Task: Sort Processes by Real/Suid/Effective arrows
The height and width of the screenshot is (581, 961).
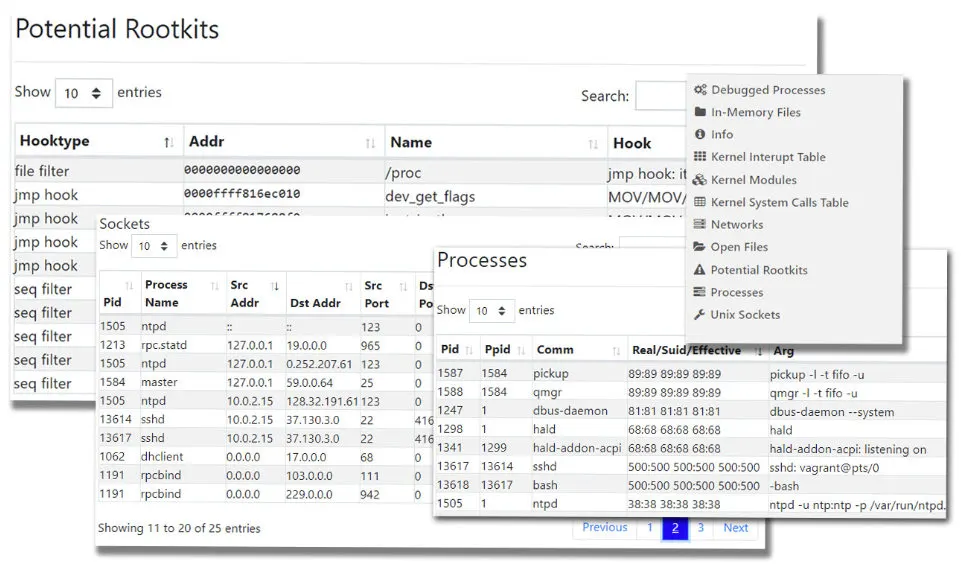Action: pos(758,351)
